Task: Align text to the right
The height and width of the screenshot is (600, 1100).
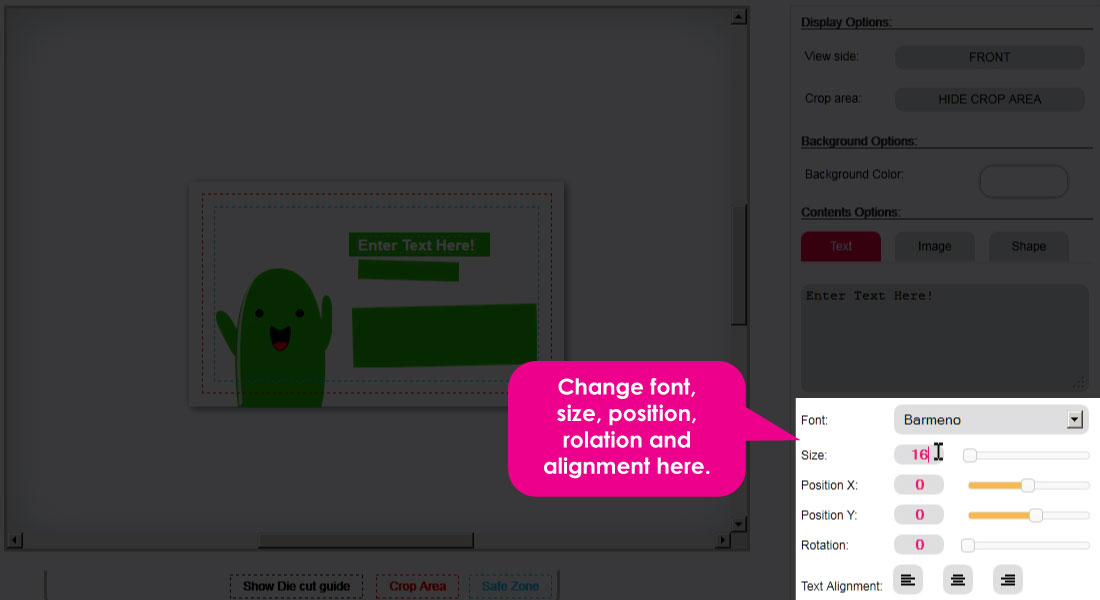Action: (1008, 580)
